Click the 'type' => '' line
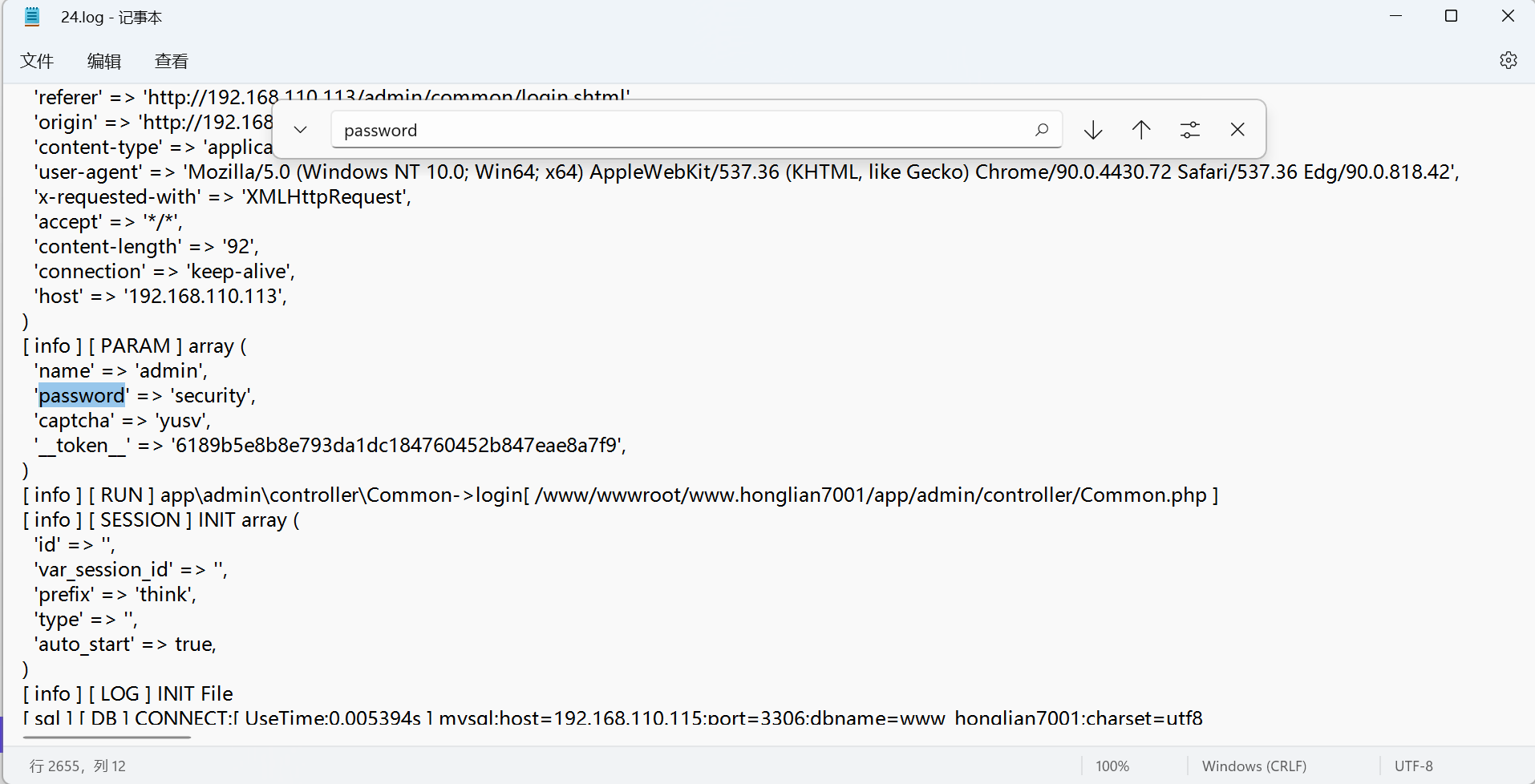This screenshot has width=1535, height=784. (86, 619)
